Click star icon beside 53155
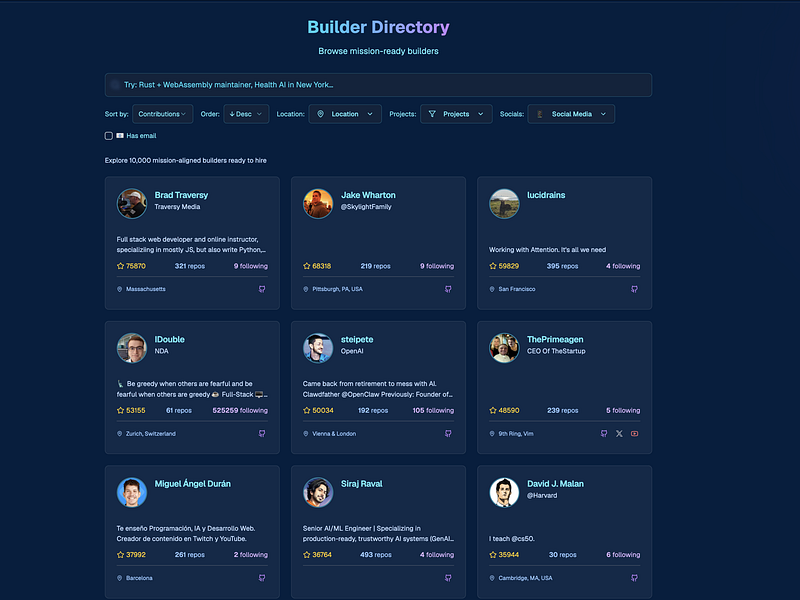The width and height of the screenshot is (800, 600). (120, 410)
